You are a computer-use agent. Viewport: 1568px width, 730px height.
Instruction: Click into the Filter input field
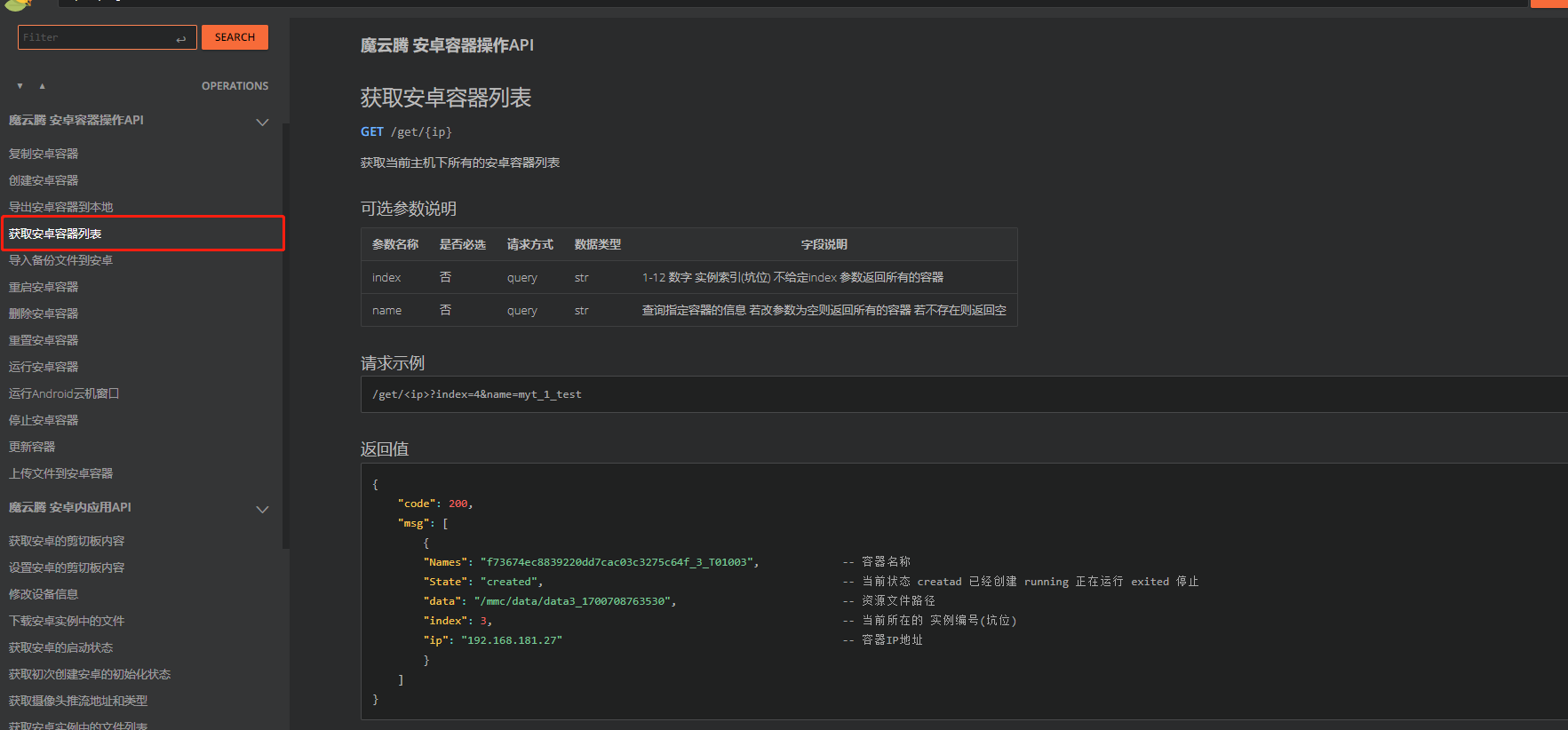93,37
